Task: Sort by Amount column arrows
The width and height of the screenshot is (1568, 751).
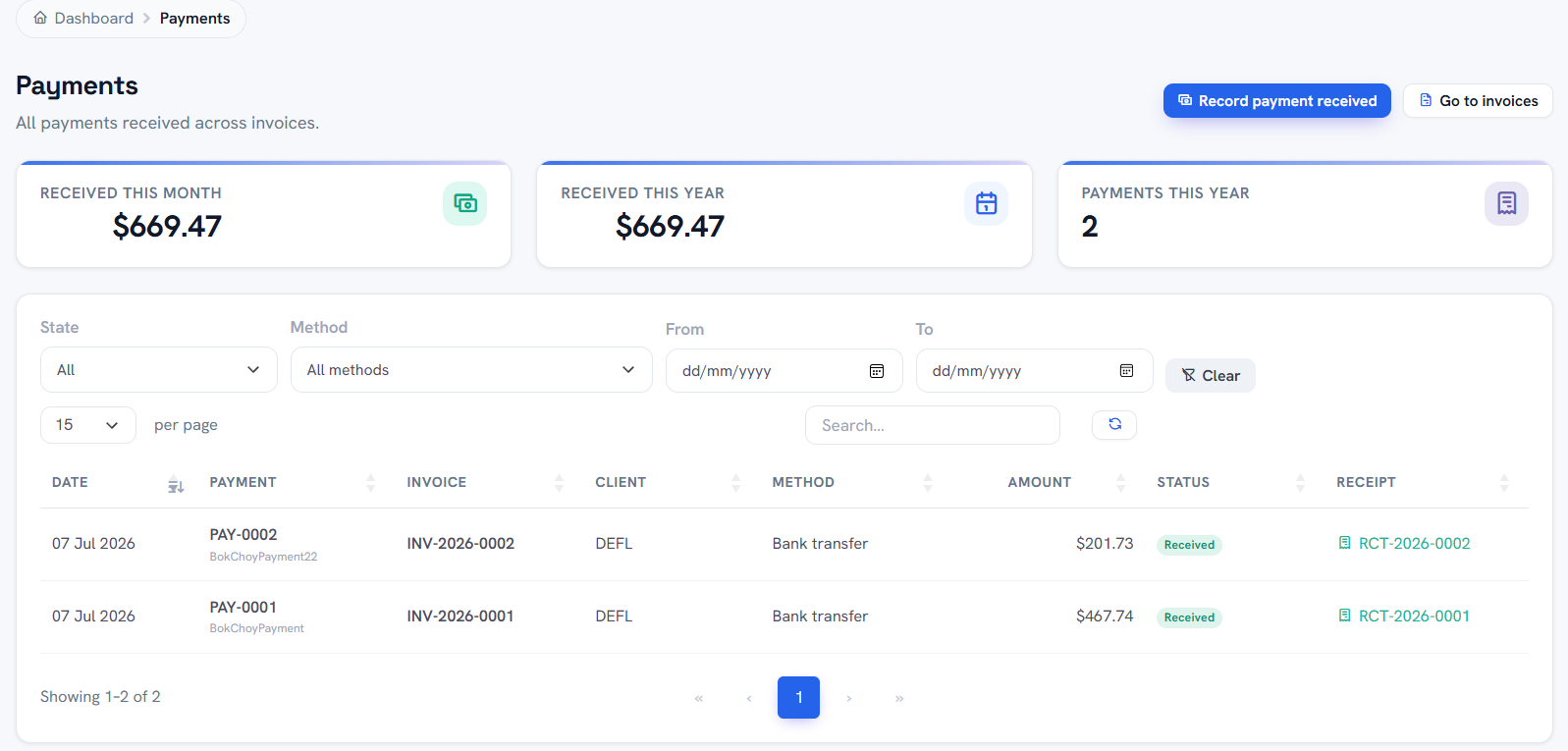Action: 1121,482
